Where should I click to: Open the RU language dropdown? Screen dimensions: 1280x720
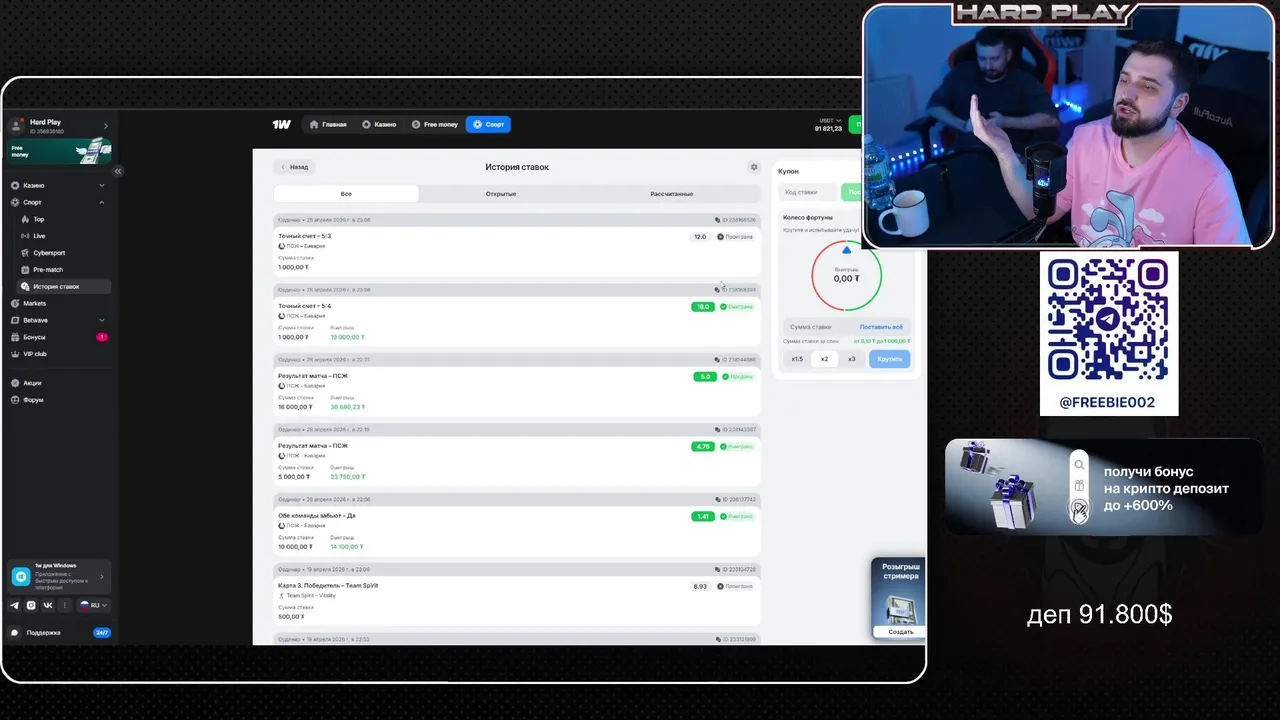94,605
